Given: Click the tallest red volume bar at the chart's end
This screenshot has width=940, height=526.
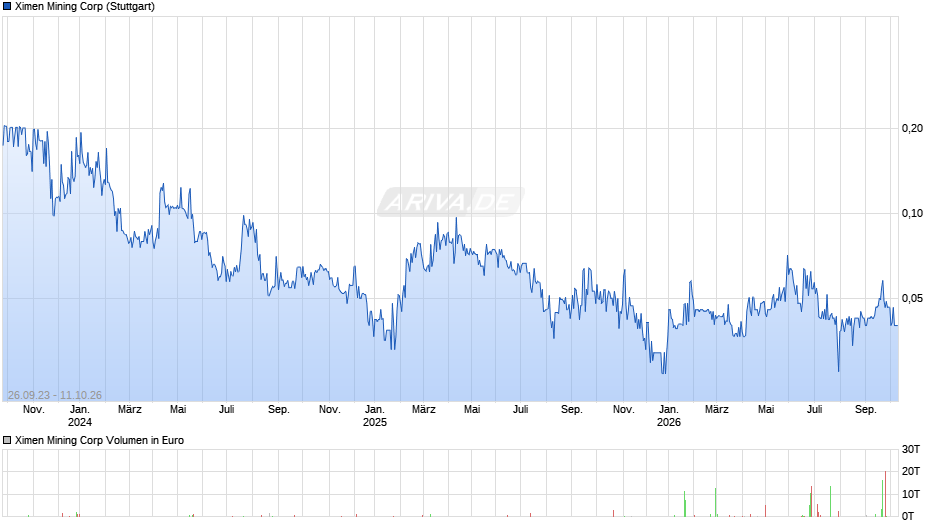Looking at the screenshot, I should click(x=885, y=494).
